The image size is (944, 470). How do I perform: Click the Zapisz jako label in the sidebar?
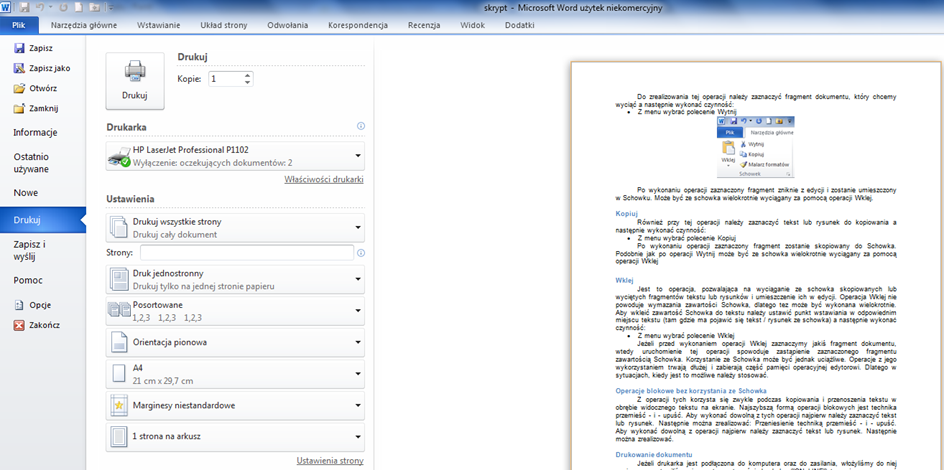click(x=50, y=69)
